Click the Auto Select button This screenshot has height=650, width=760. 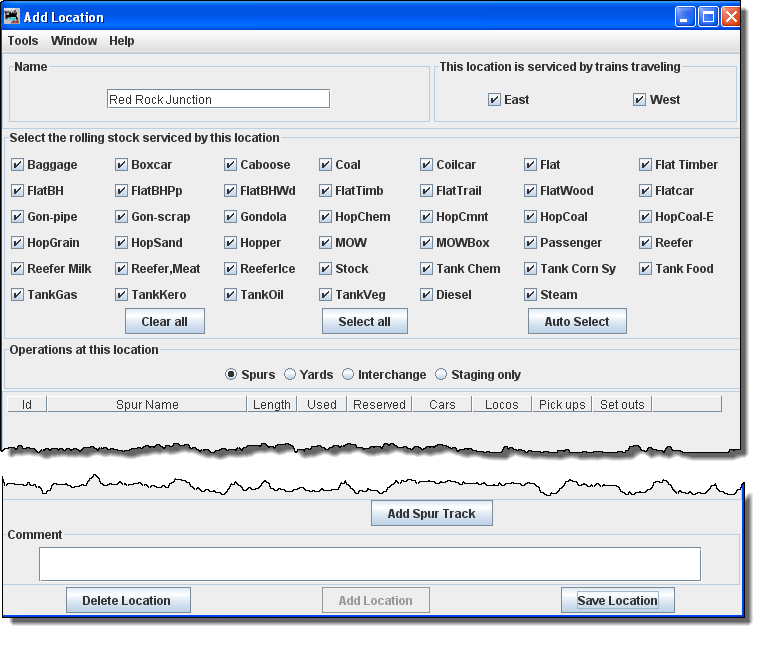577,321
